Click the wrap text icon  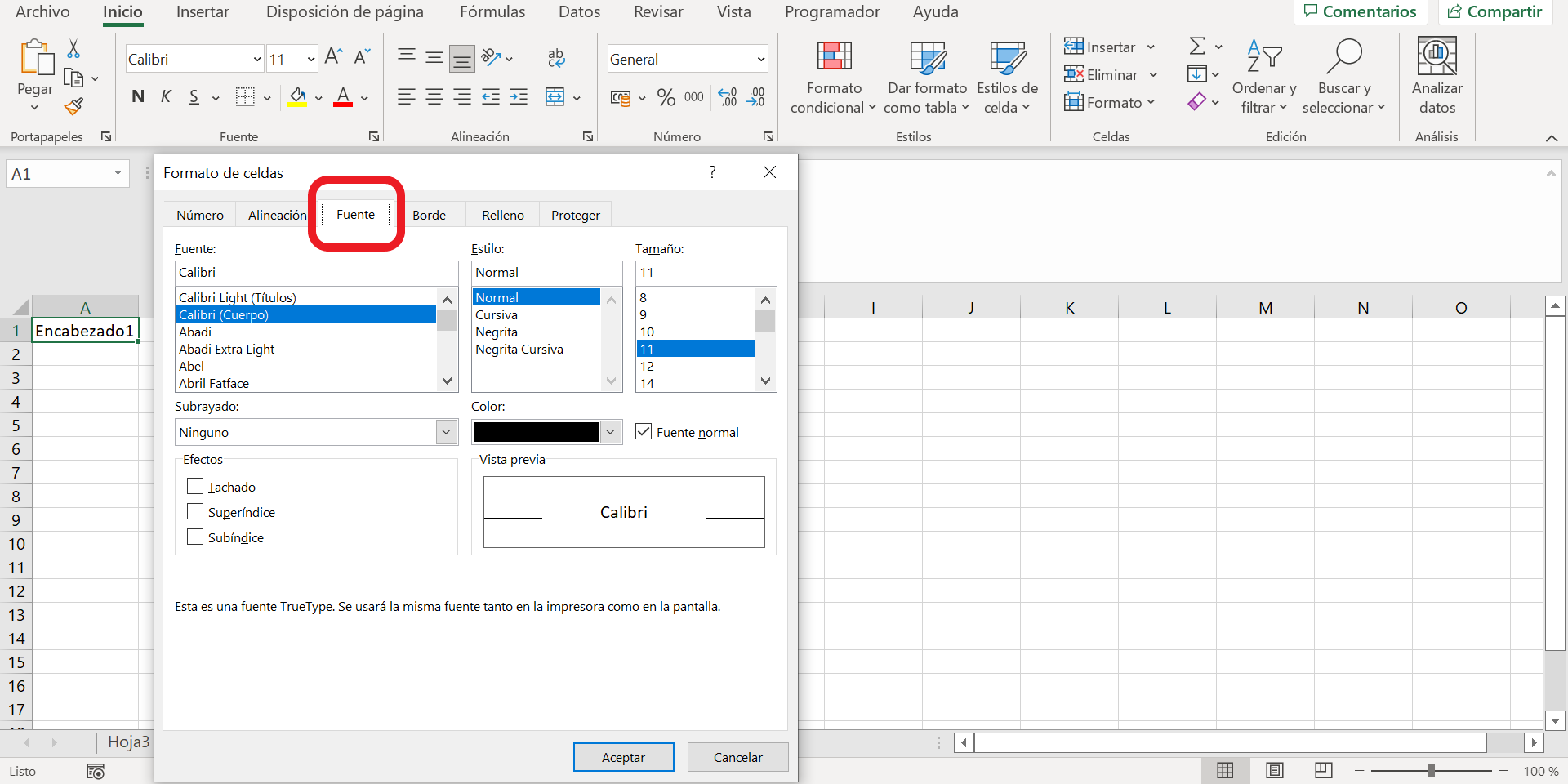click(x=556, y=57)
